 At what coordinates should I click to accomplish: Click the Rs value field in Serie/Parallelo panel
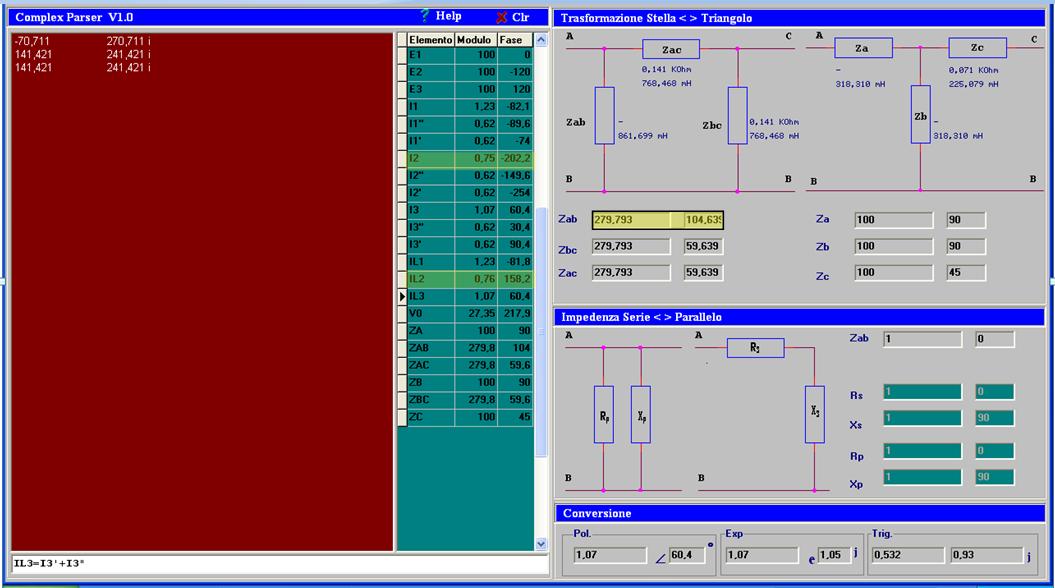[921, 393]
